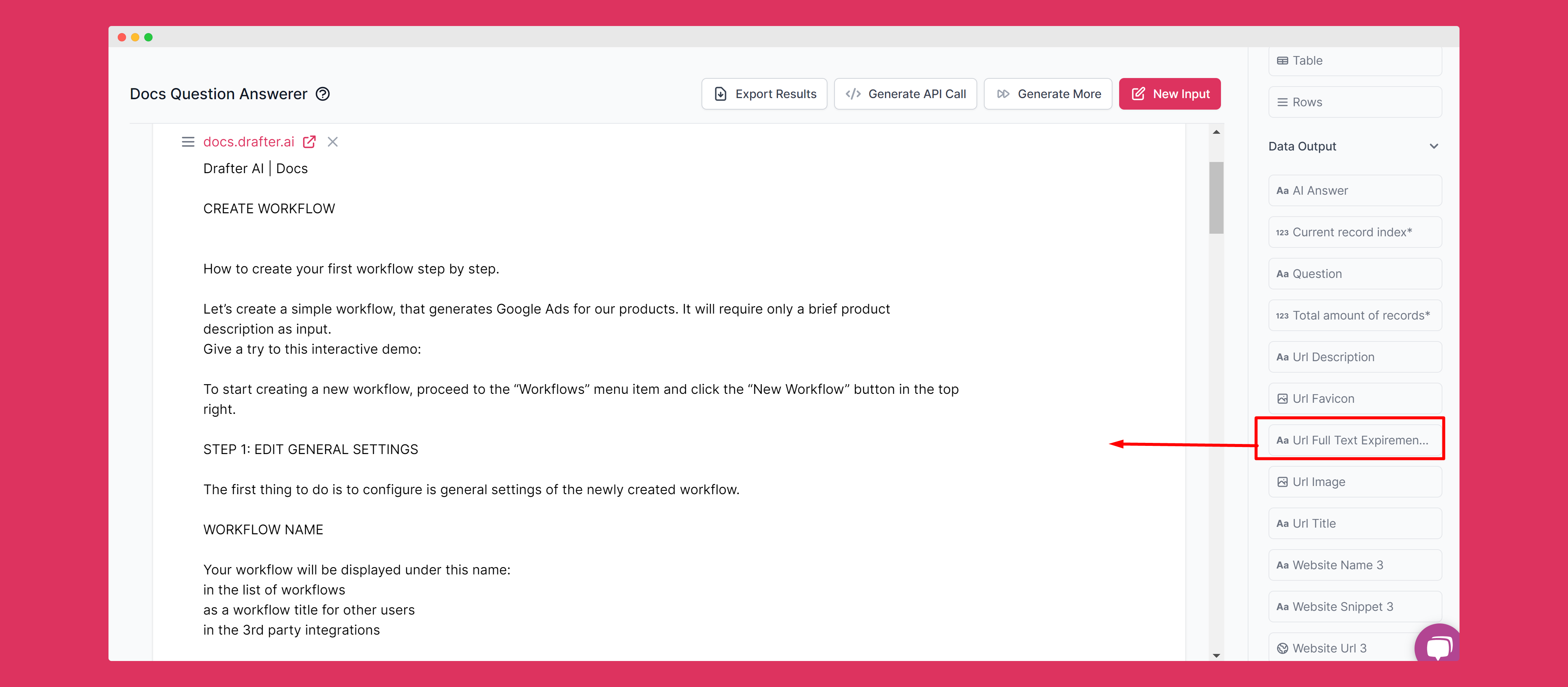Click the image icon of Url Image
The height and width of the screenshot is (687, 1568).
point(1282,482)
